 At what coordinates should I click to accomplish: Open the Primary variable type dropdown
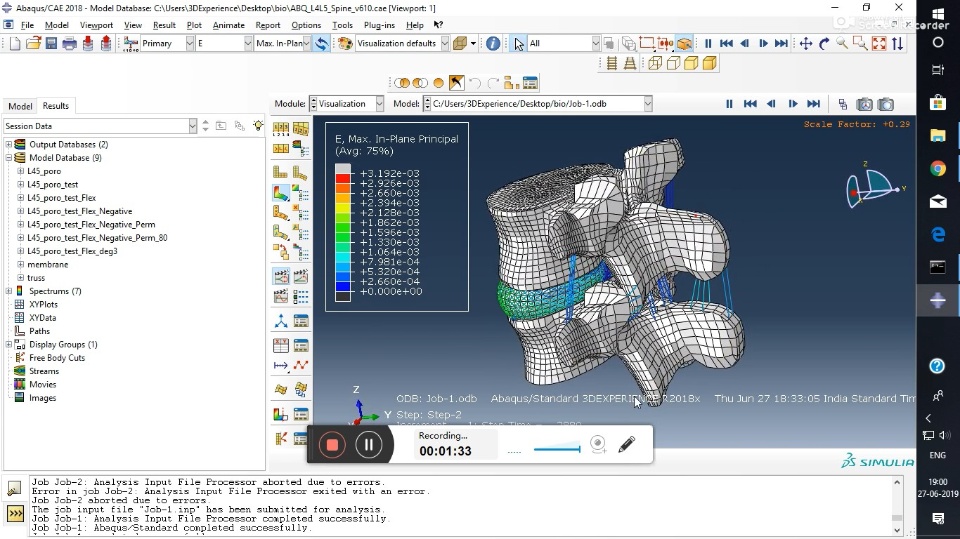point(190,43)
